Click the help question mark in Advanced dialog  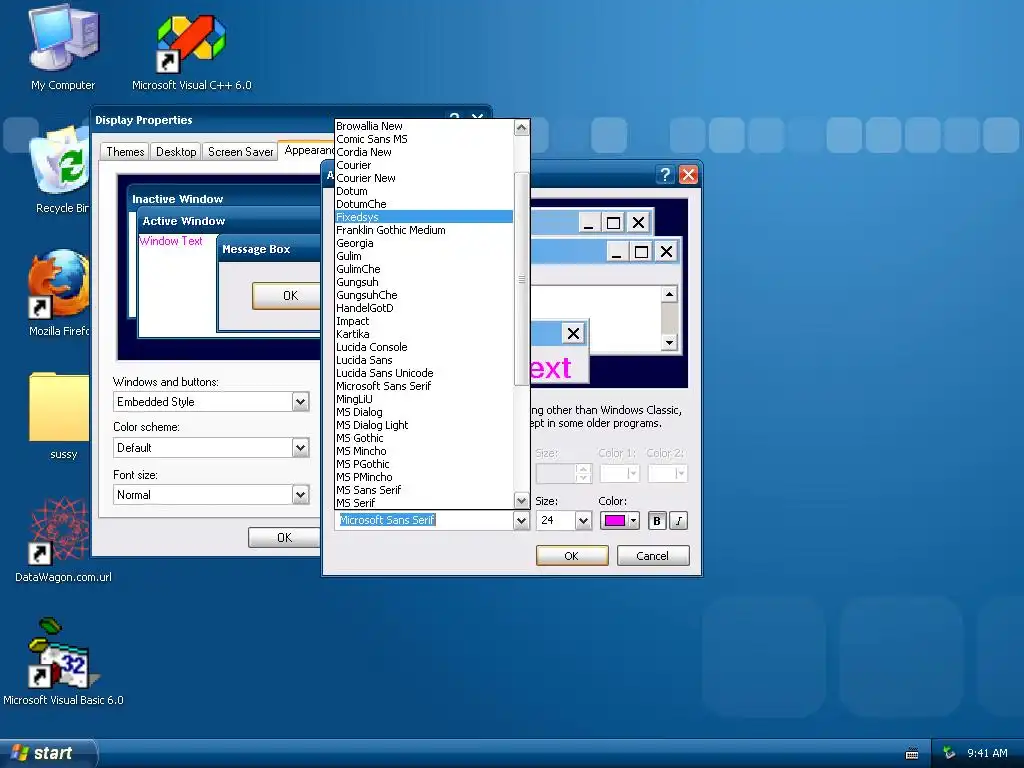[665, 174]
